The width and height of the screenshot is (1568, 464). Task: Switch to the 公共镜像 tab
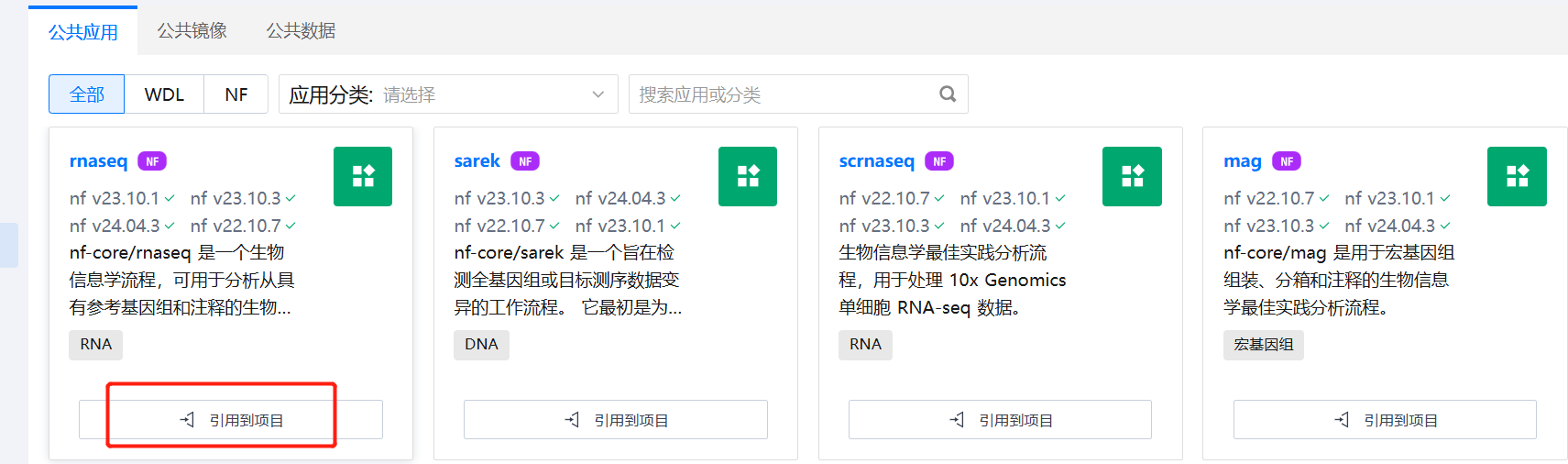coord(192,31)
